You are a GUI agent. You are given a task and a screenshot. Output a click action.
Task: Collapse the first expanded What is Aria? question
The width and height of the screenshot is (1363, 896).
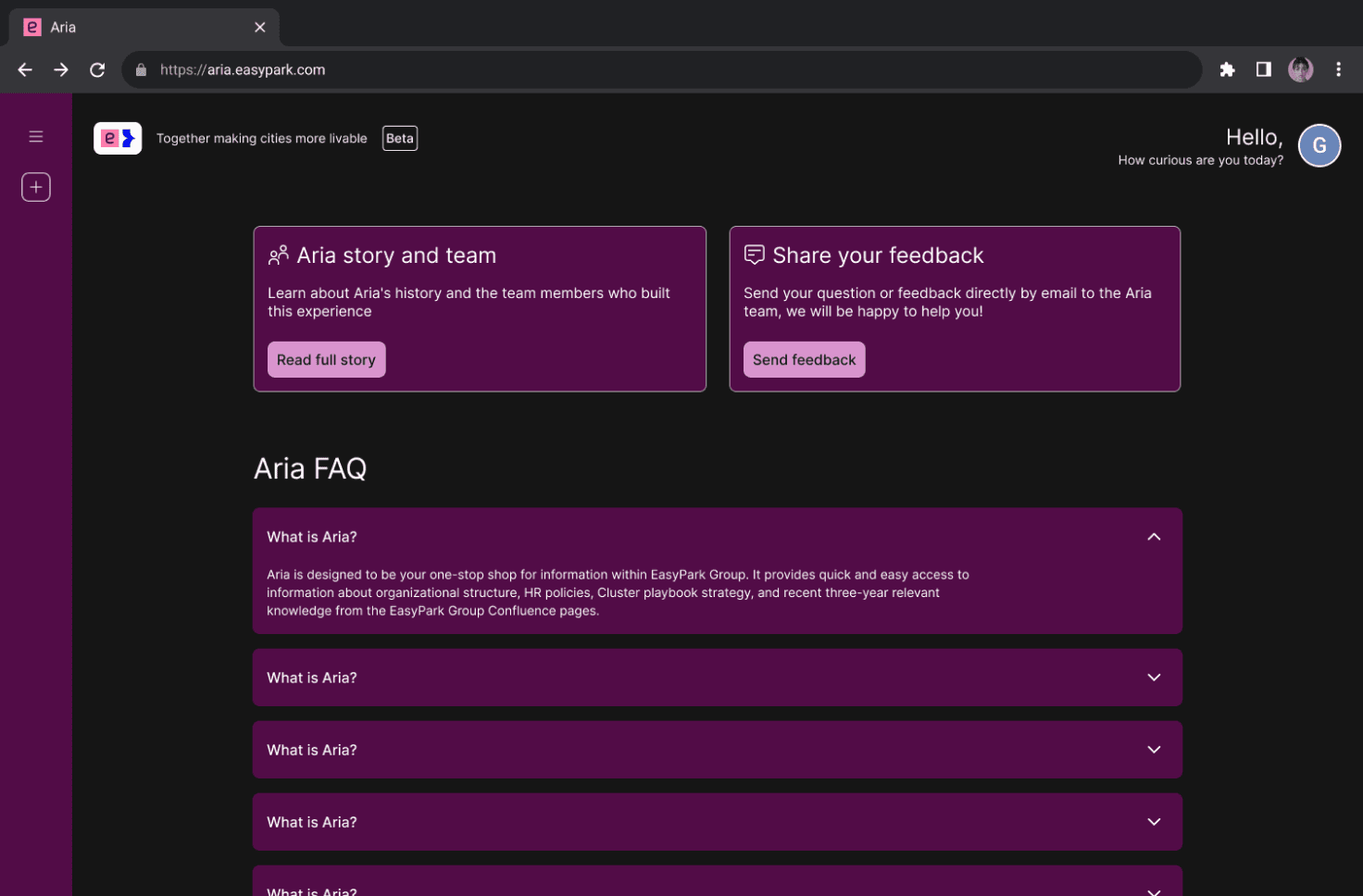tap(718, 537)
